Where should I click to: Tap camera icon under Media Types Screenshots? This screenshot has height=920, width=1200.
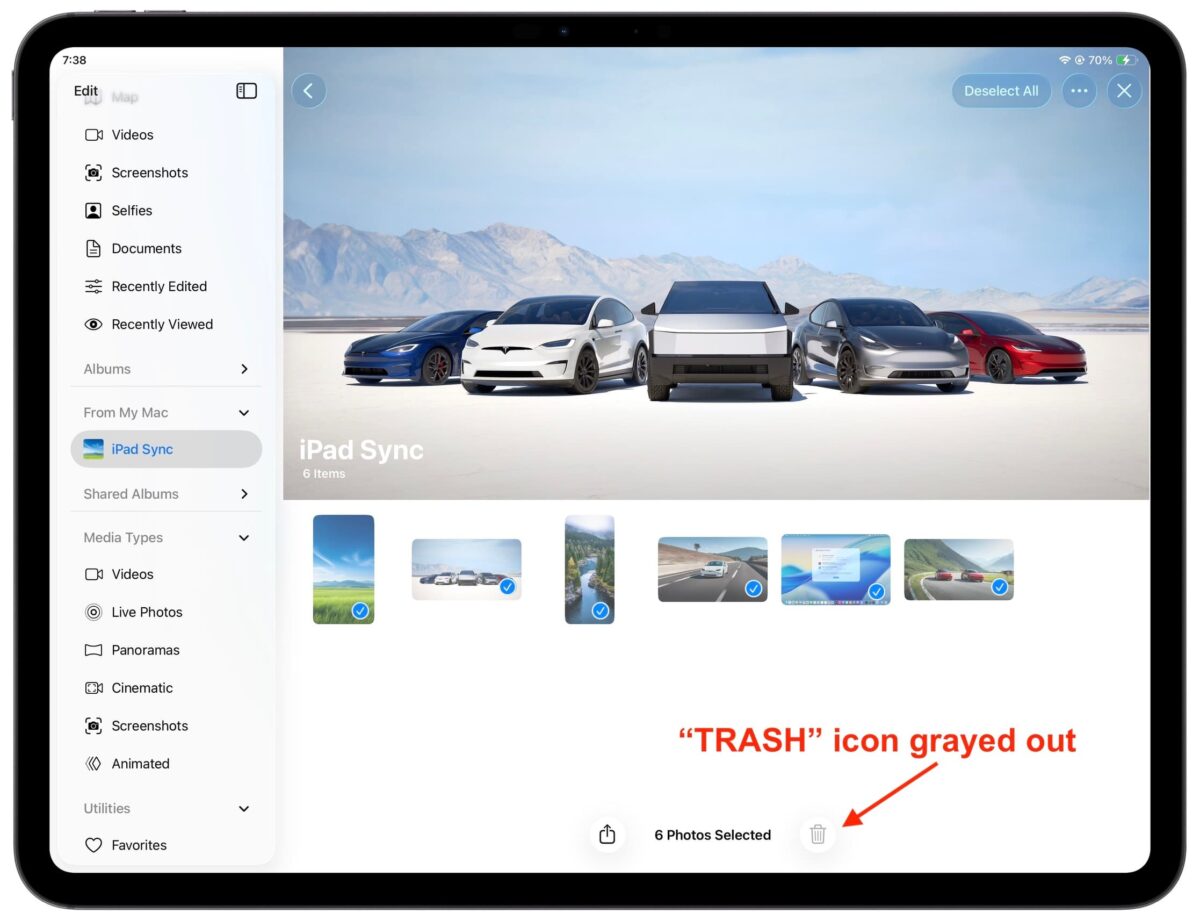(x=94, y=727)
